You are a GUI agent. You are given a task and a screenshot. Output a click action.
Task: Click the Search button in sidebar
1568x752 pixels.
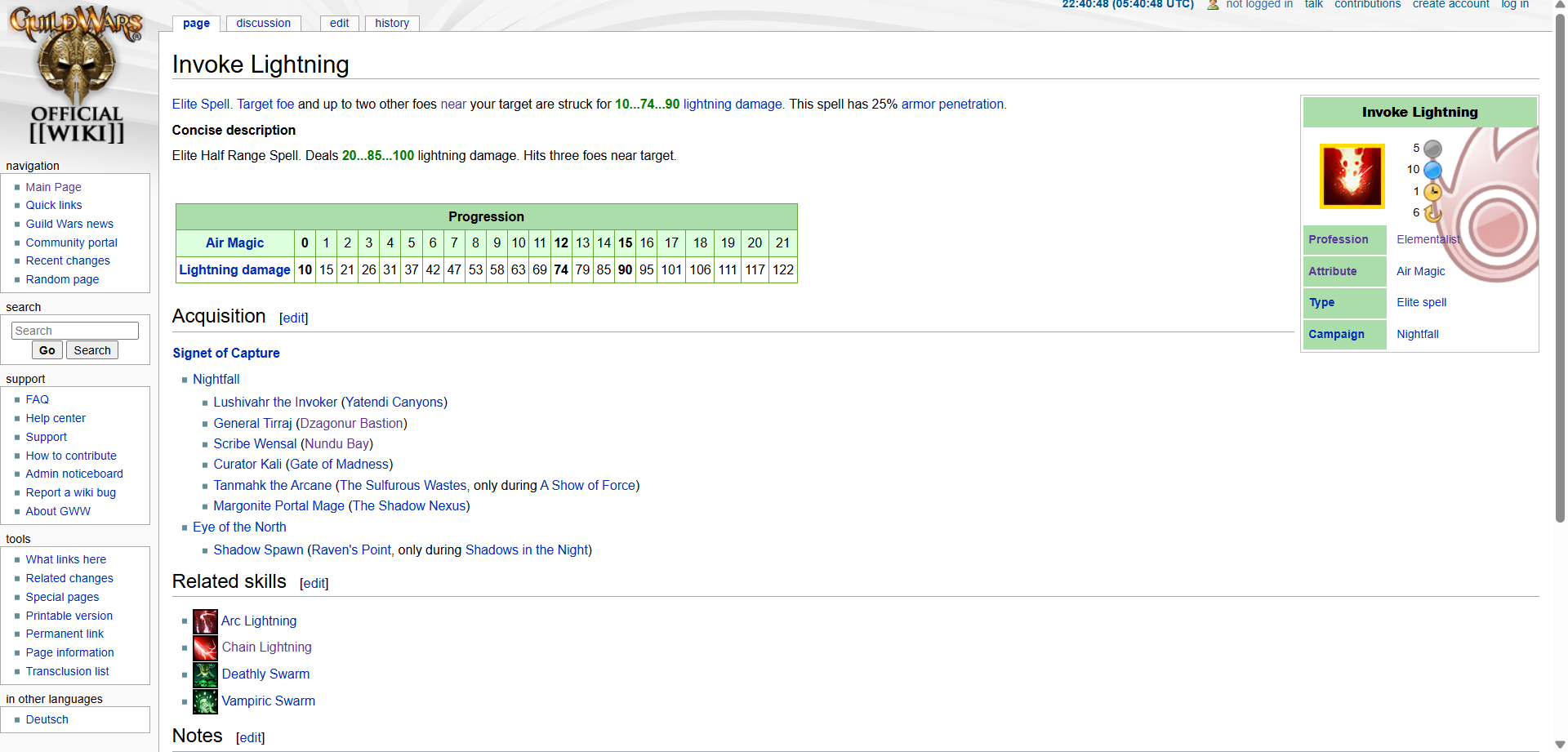[x=92, y=350]
